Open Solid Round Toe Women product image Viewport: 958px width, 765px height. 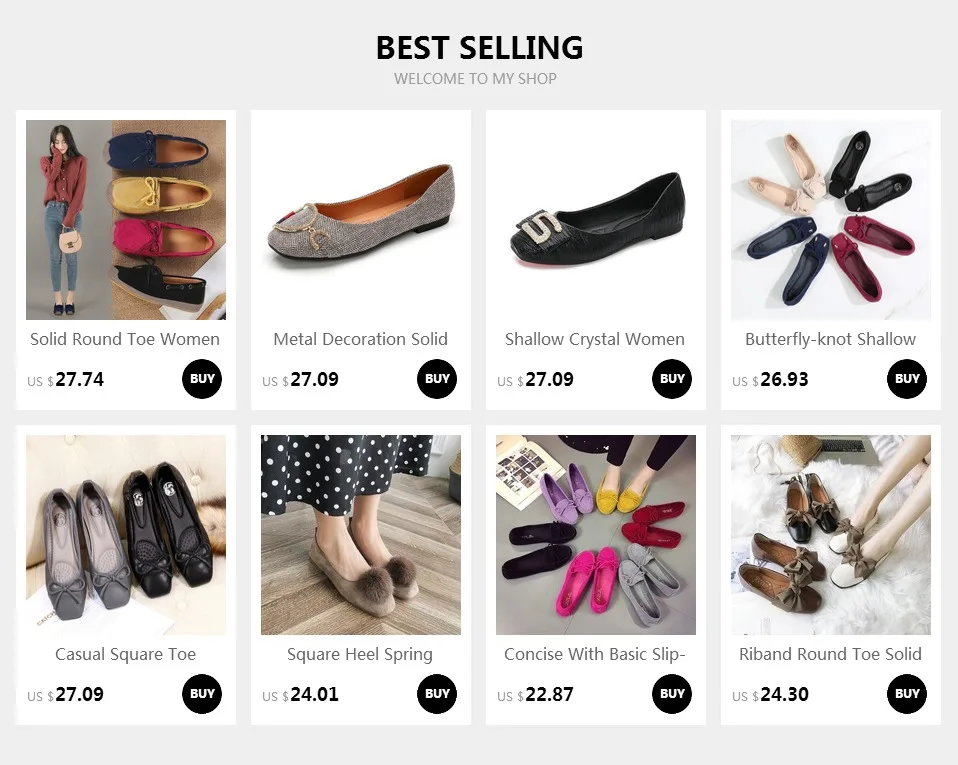[126, 220]
